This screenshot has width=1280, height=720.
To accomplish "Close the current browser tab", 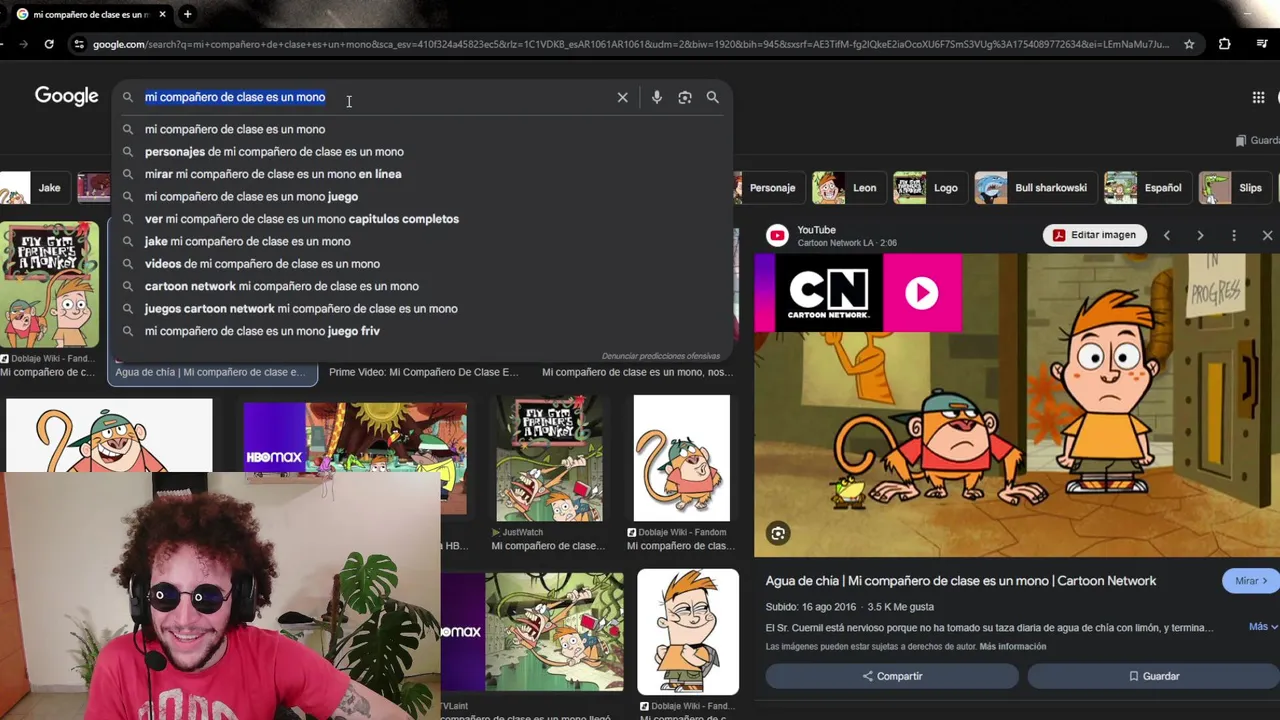I will 162,14.
